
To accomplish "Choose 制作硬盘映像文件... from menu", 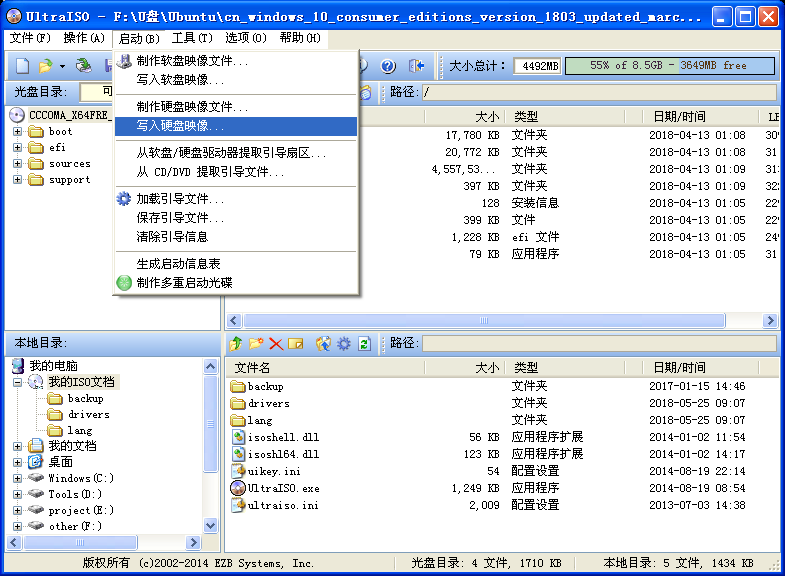I will click(x=236, y=107).
